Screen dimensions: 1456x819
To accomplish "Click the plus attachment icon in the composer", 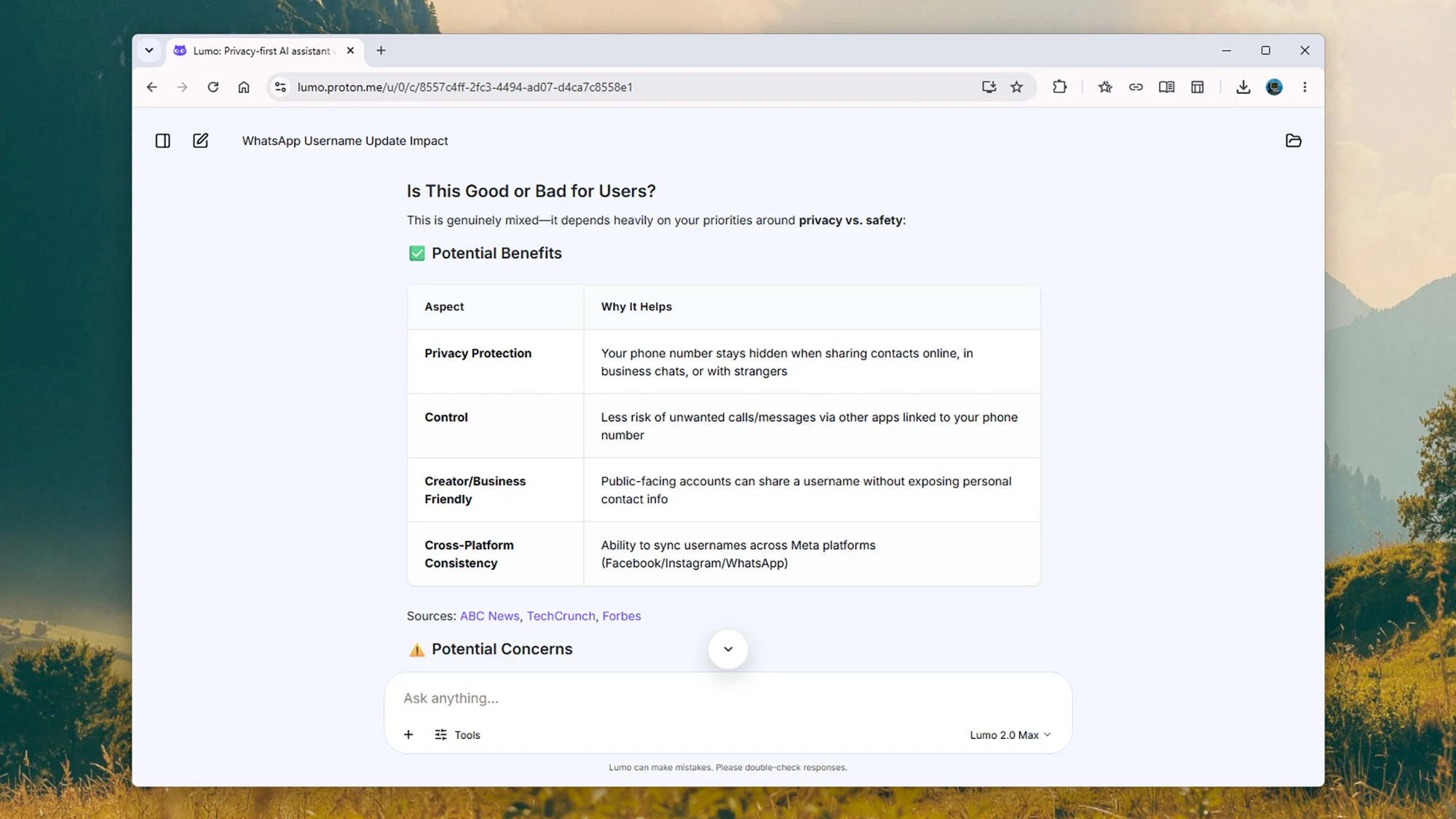I will (408, 735).
